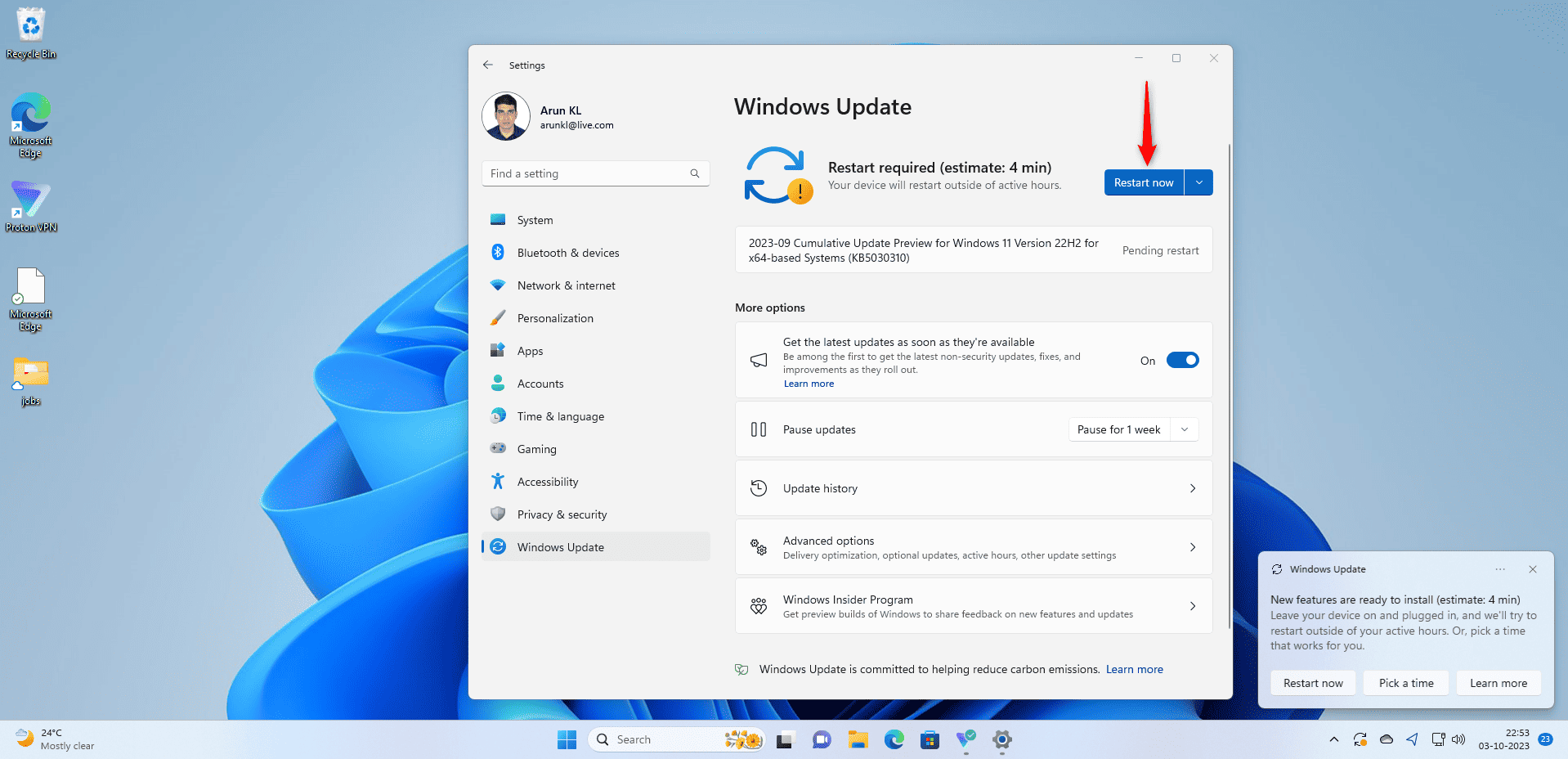Click the search magnifier in Find a setting
The width and height of the screenshot is (1568, 759).
point(695,173)
